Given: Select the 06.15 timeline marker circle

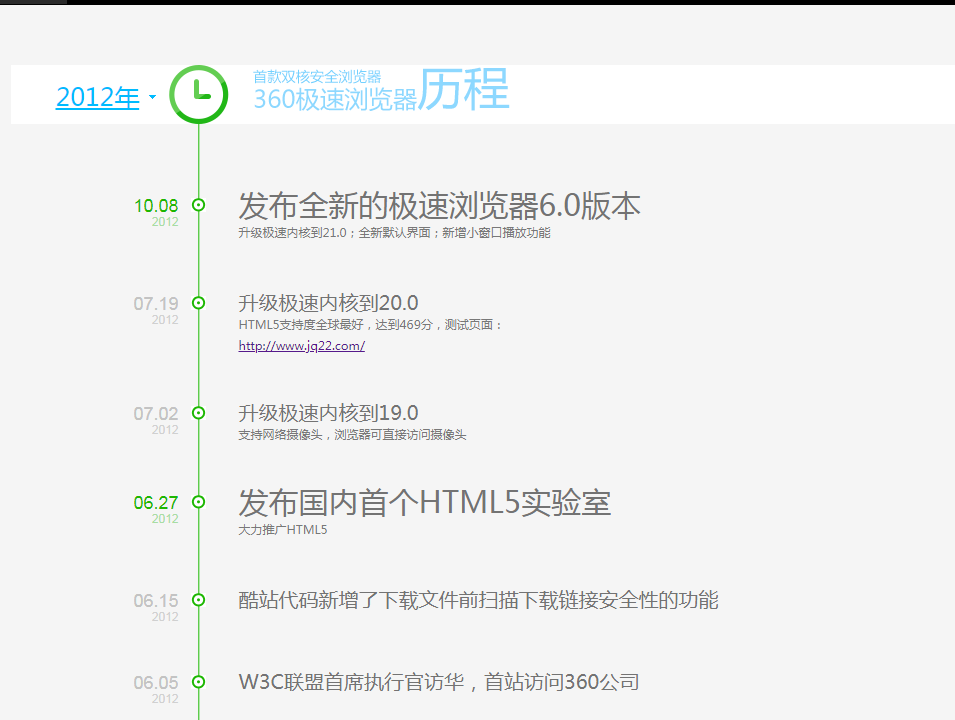Looking at the screenshot, I should tap(199, 600).
